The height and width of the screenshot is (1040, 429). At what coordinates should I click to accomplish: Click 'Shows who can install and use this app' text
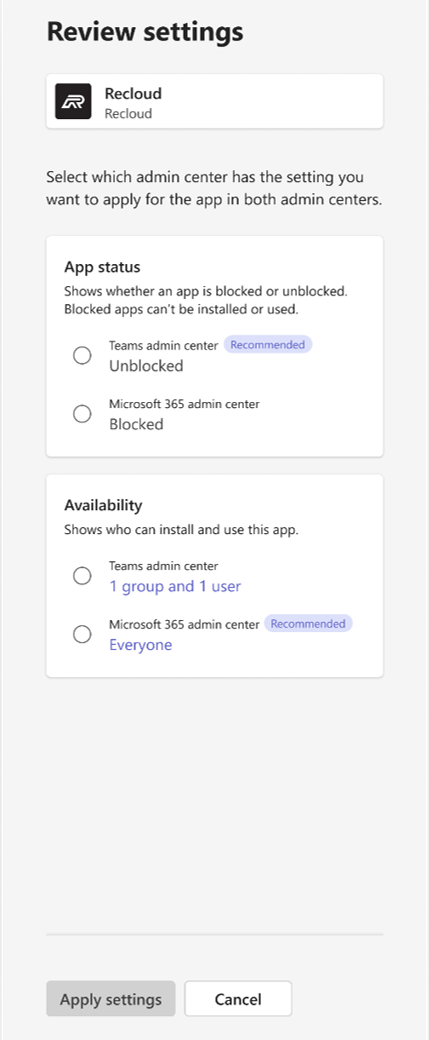tap(181, 530)
